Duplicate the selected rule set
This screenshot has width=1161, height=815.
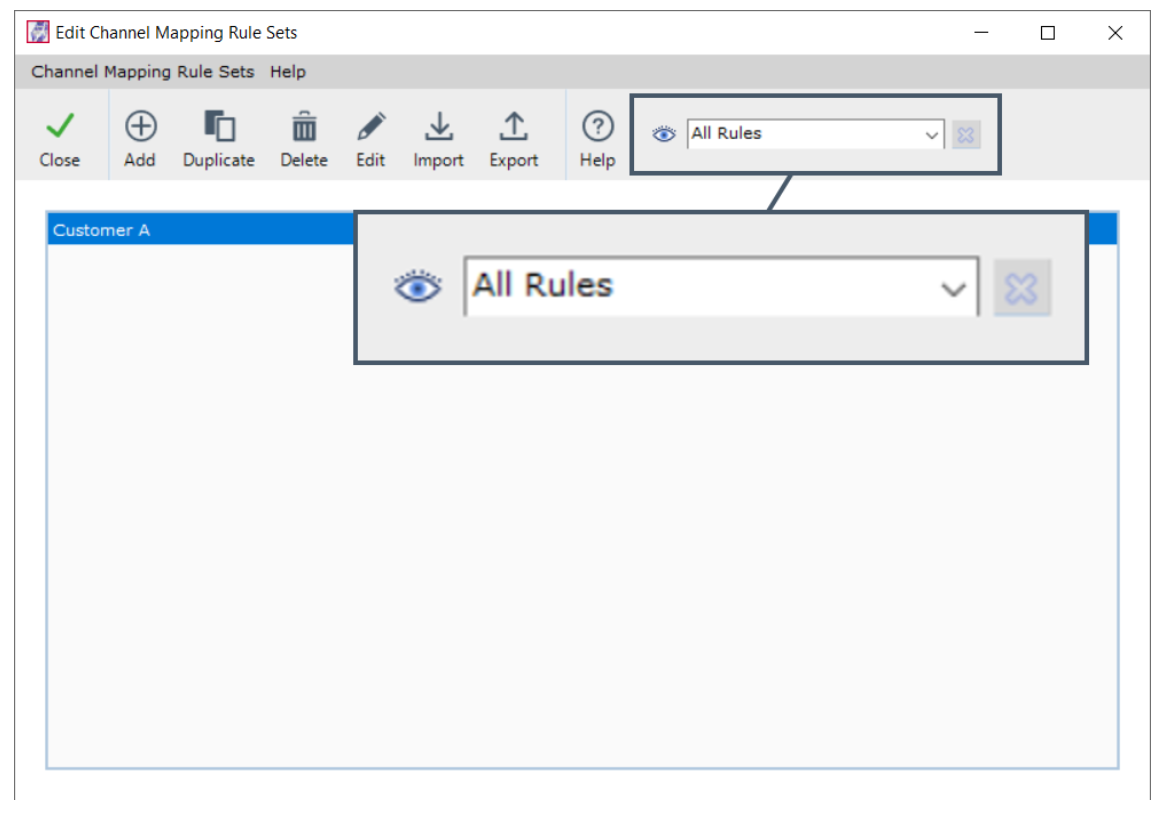tap(218, 138)
